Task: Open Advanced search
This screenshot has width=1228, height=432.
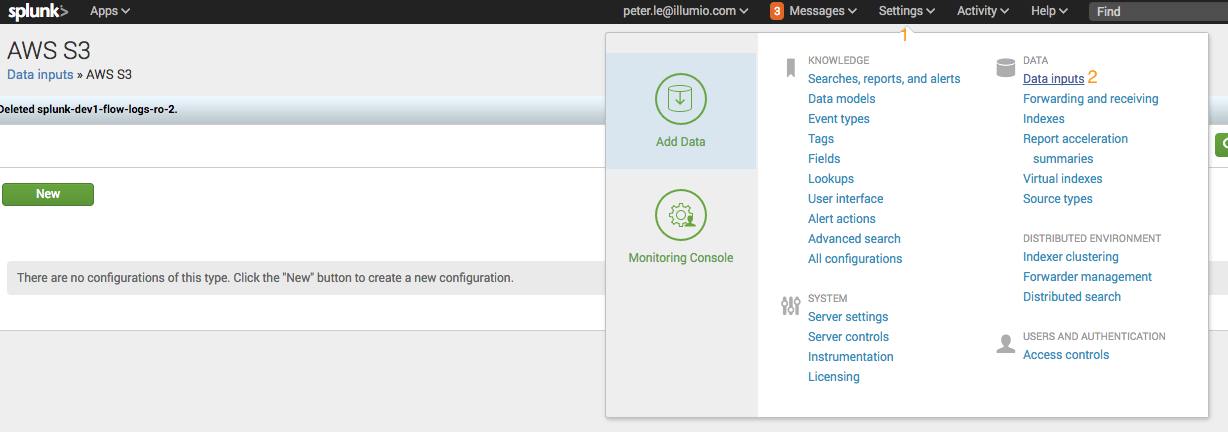Action: point(854,239)
